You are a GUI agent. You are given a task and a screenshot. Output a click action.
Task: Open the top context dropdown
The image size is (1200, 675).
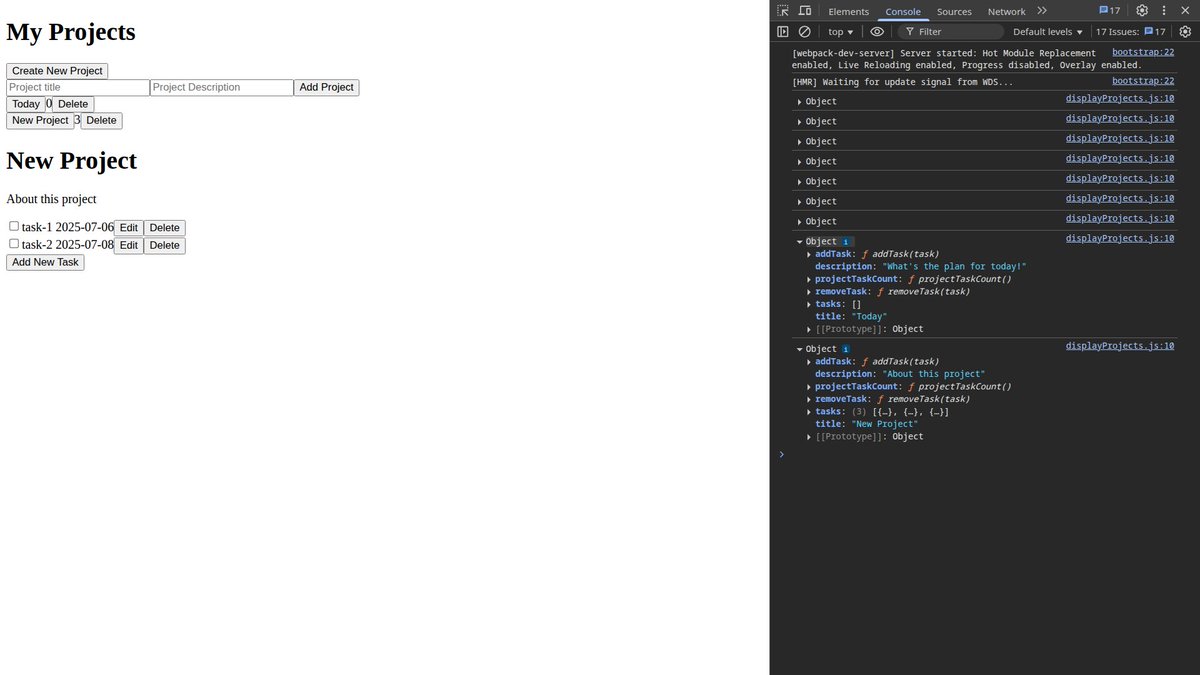point(841,32)
